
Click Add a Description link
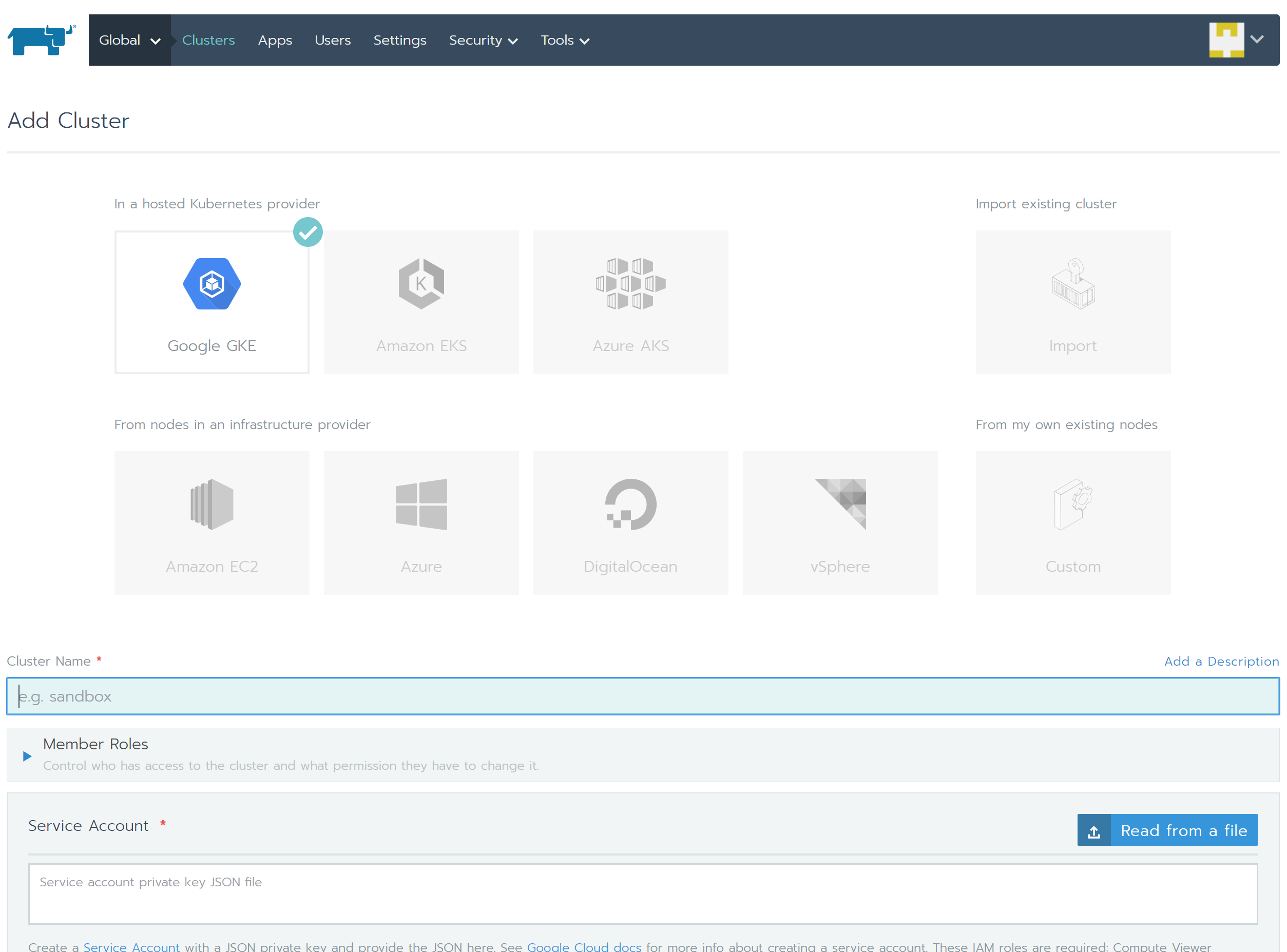click(1221, 661)
